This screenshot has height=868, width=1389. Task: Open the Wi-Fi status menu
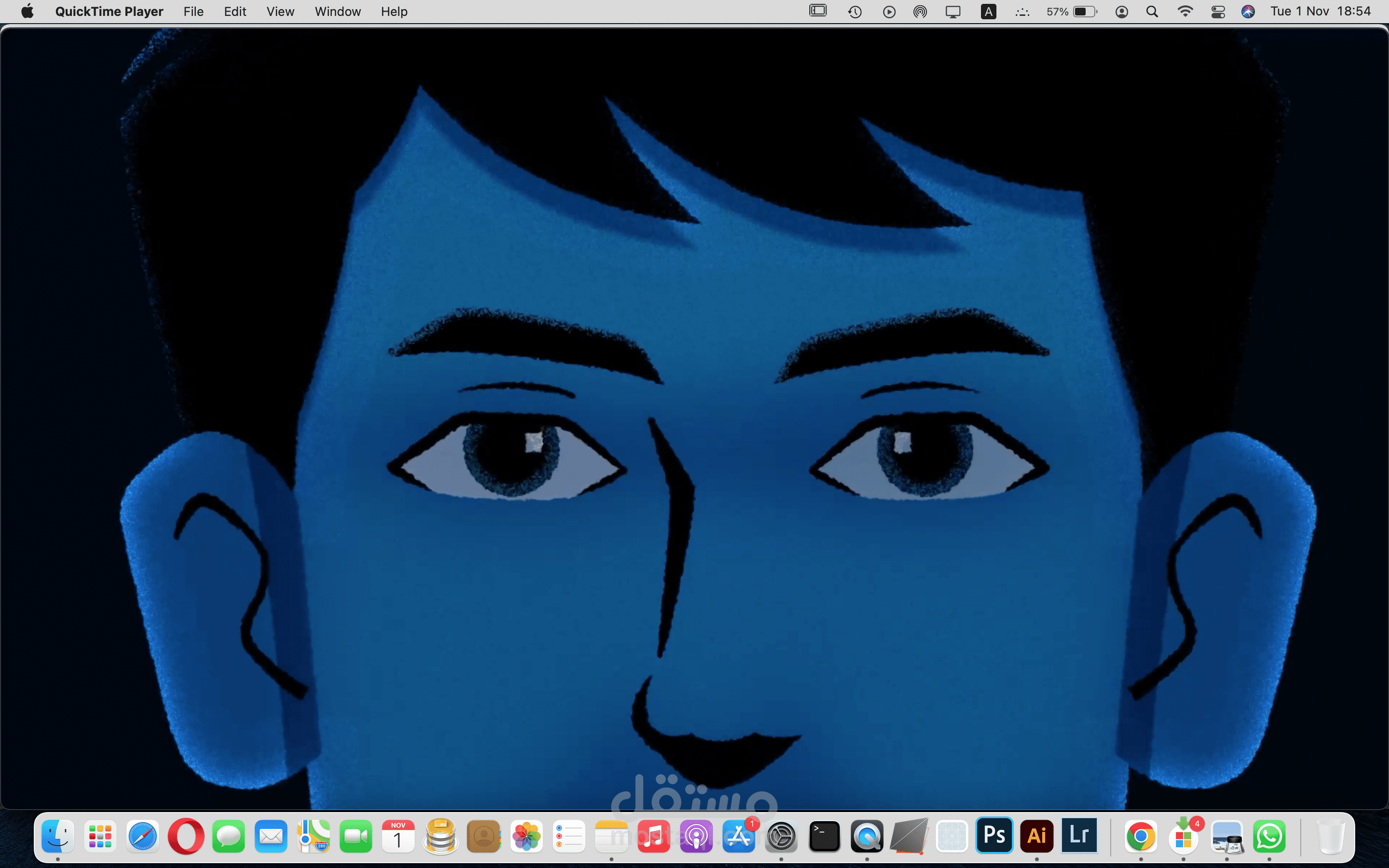[x=1185, y=12]
